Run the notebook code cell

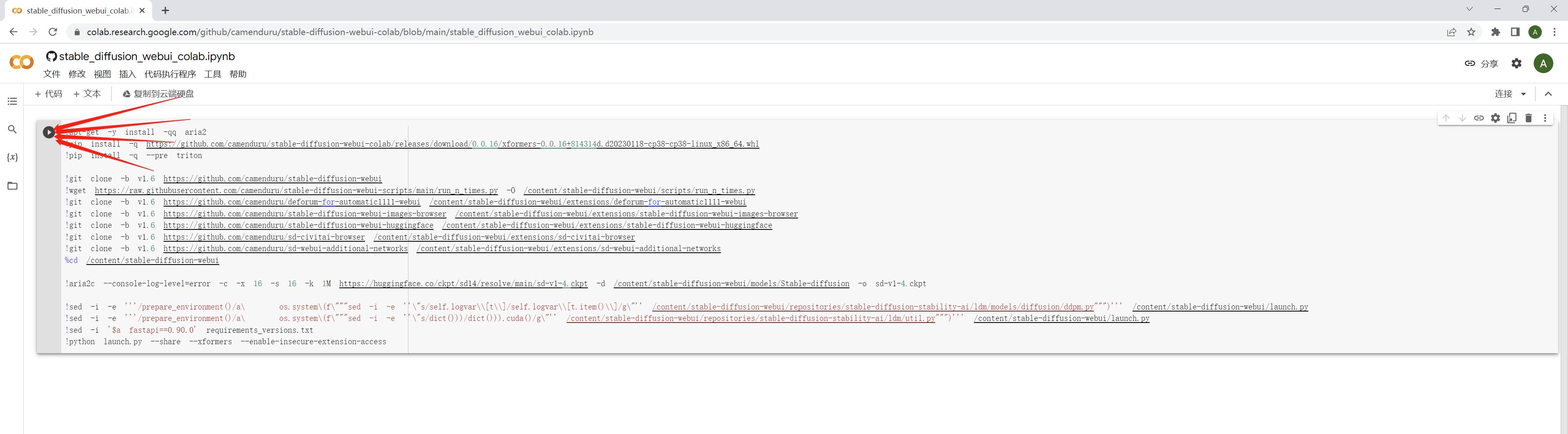(49, 132)
